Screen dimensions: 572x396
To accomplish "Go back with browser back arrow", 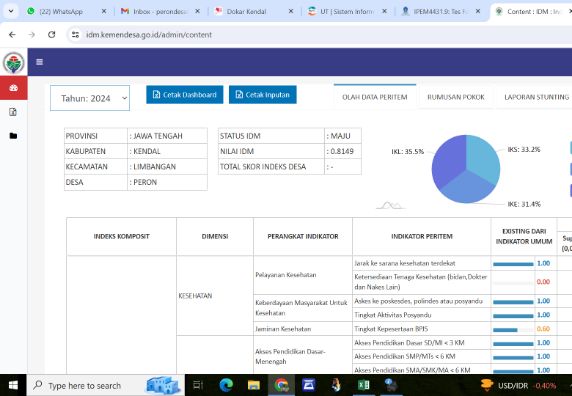I will tap(12, 35).
